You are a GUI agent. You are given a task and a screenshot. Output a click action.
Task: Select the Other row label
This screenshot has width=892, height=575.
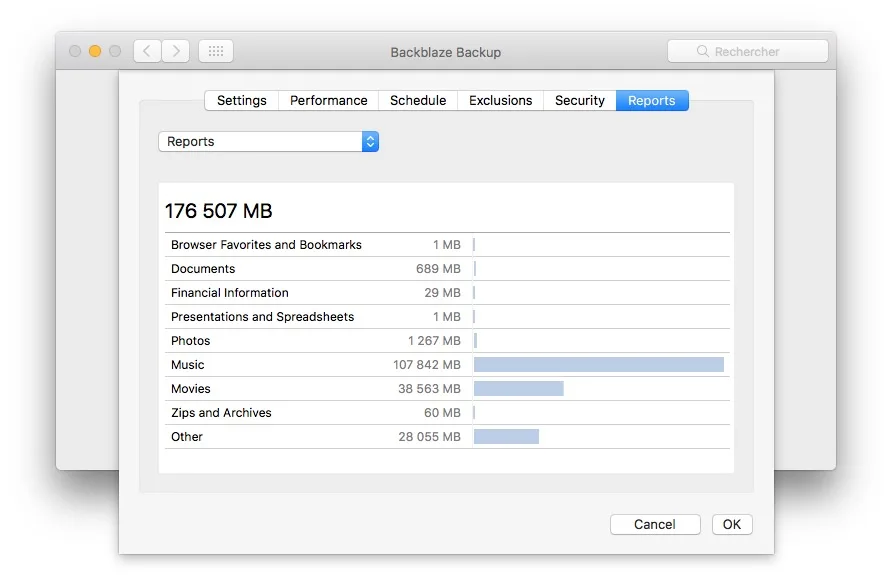pos(187,437)
